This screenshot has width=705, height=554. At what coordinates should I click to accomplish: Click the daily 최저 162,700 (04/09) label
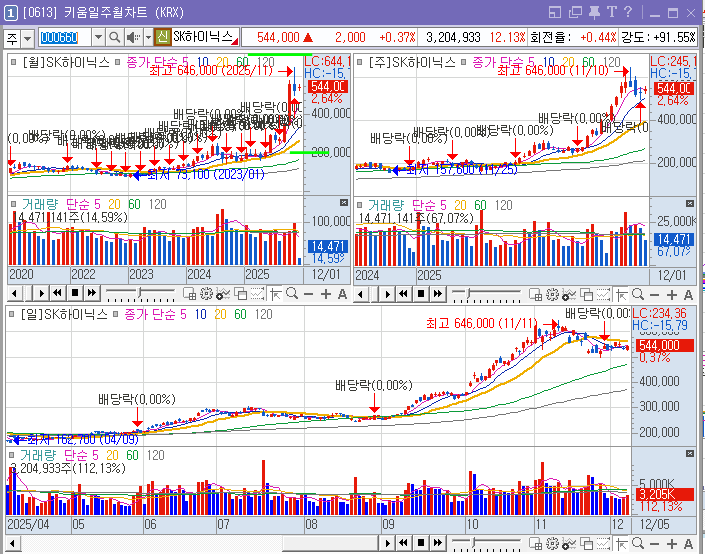pos(83,439)
